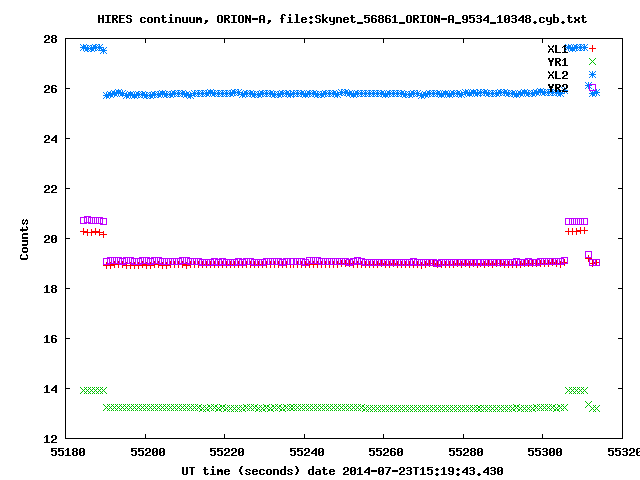Screen dimensions: 640x480
Task: Click x-axis tick label 55180
Action: coord(68,452)
